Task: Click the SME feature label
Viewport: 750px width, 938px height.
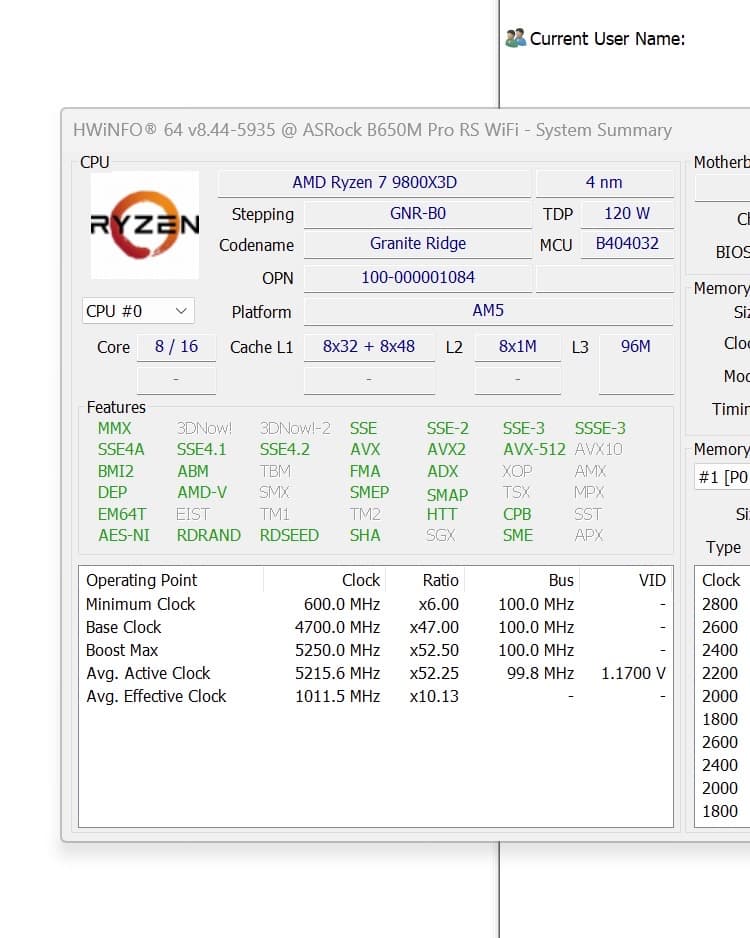Action: (517, 535)
